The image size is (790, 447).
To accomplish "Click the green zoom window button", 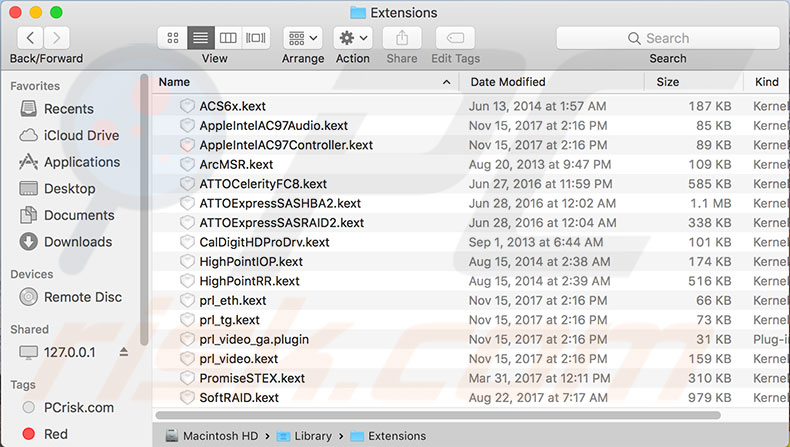I will 56,12.
